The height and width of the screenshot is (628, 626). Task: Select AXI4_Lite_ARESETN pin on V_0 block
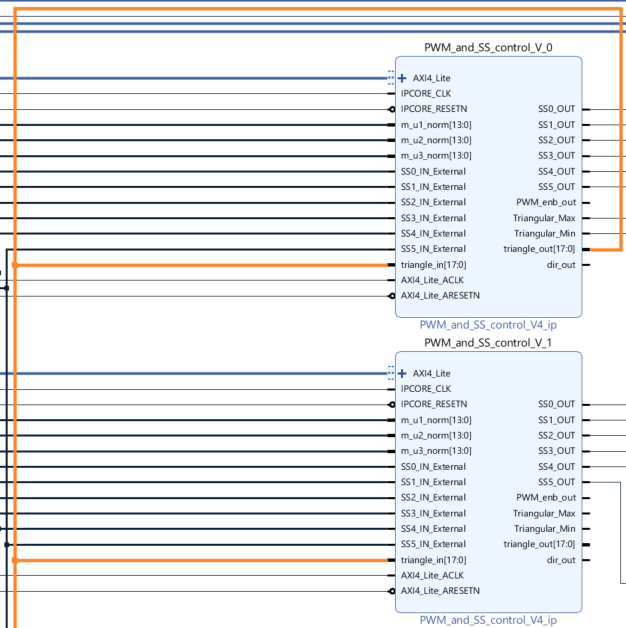coord(440,296)
